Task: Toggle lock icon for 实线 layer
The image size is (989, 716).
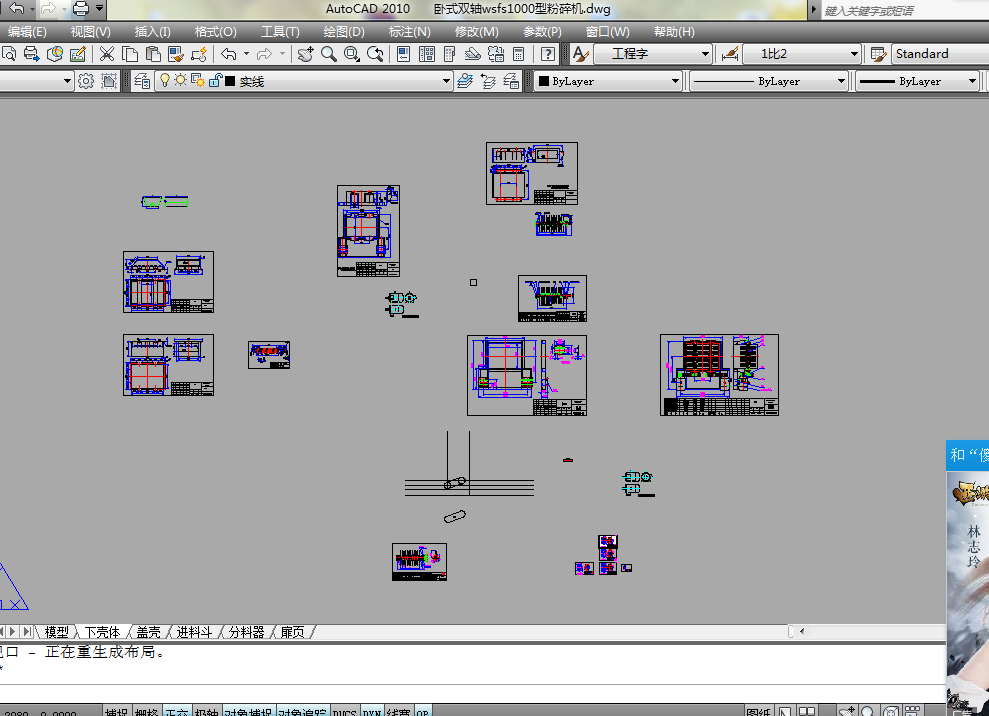Action: (x=215, y=80)
